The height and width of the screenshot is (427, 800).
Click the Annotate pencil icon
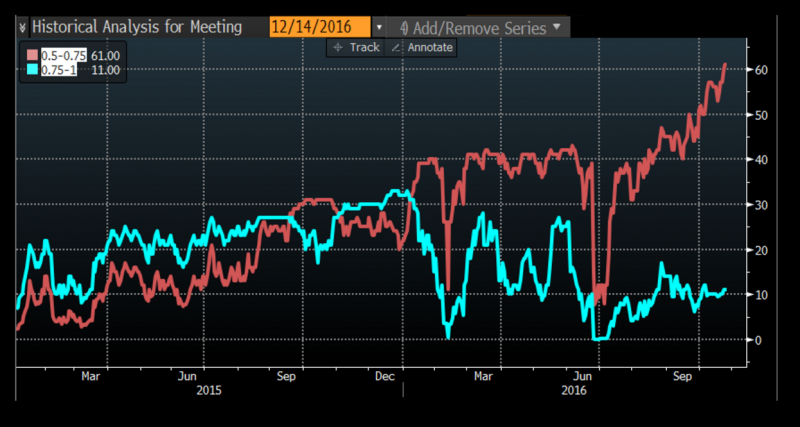(395, 48)
